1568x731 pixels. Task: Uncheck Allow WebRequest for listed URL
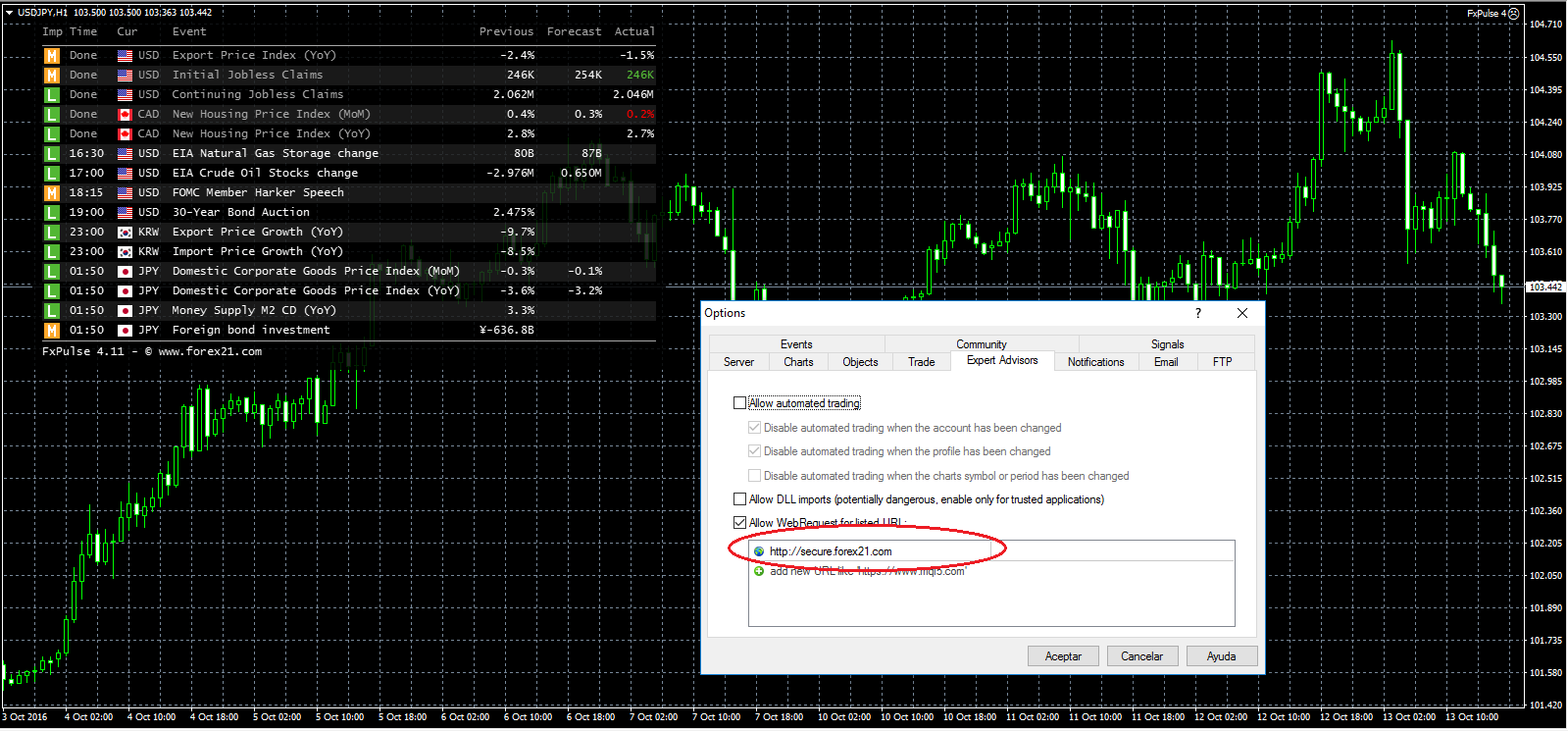(740, 523)
